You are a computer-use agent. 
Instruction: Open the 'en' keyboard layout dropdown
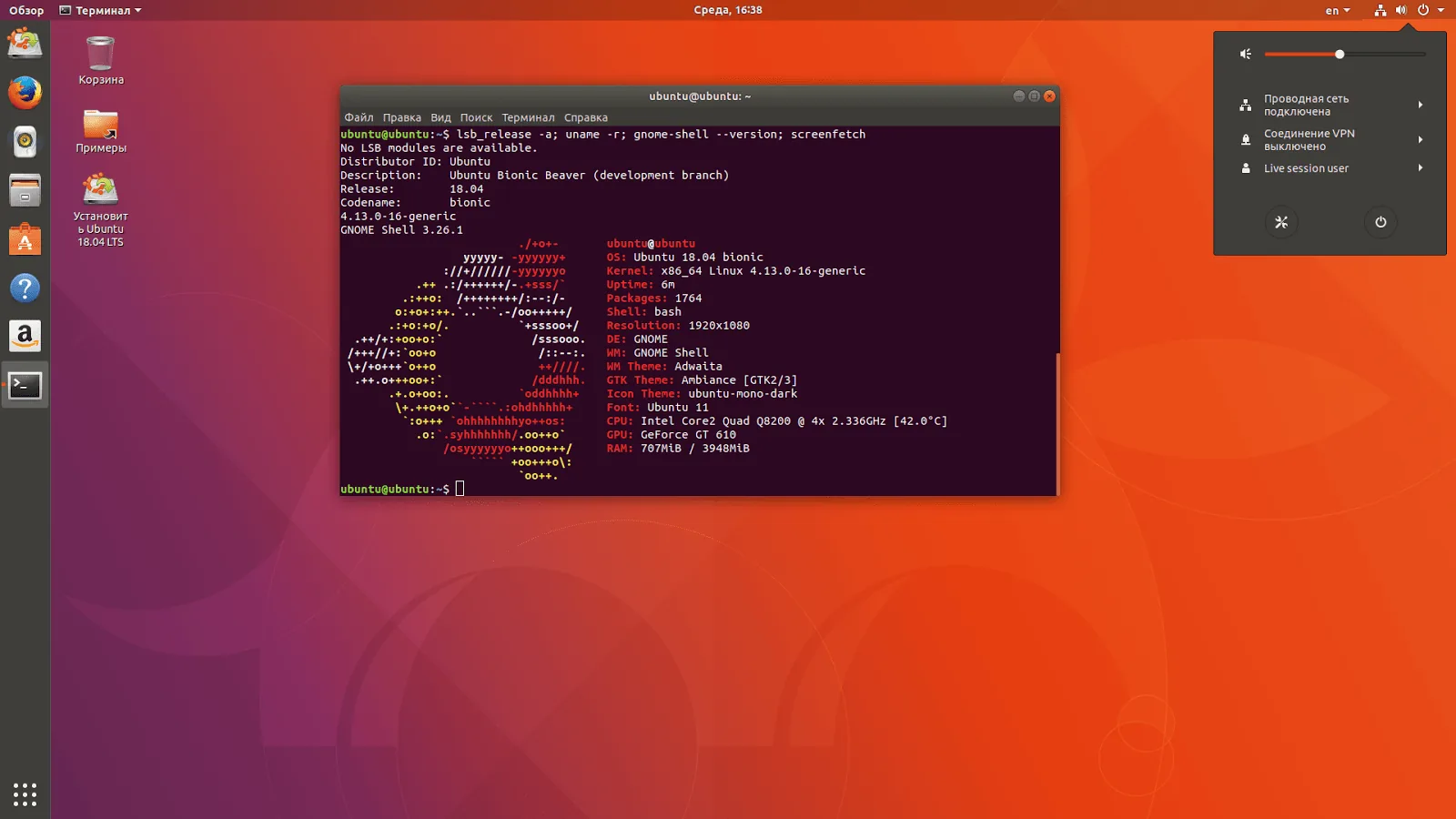(1336, 10)
